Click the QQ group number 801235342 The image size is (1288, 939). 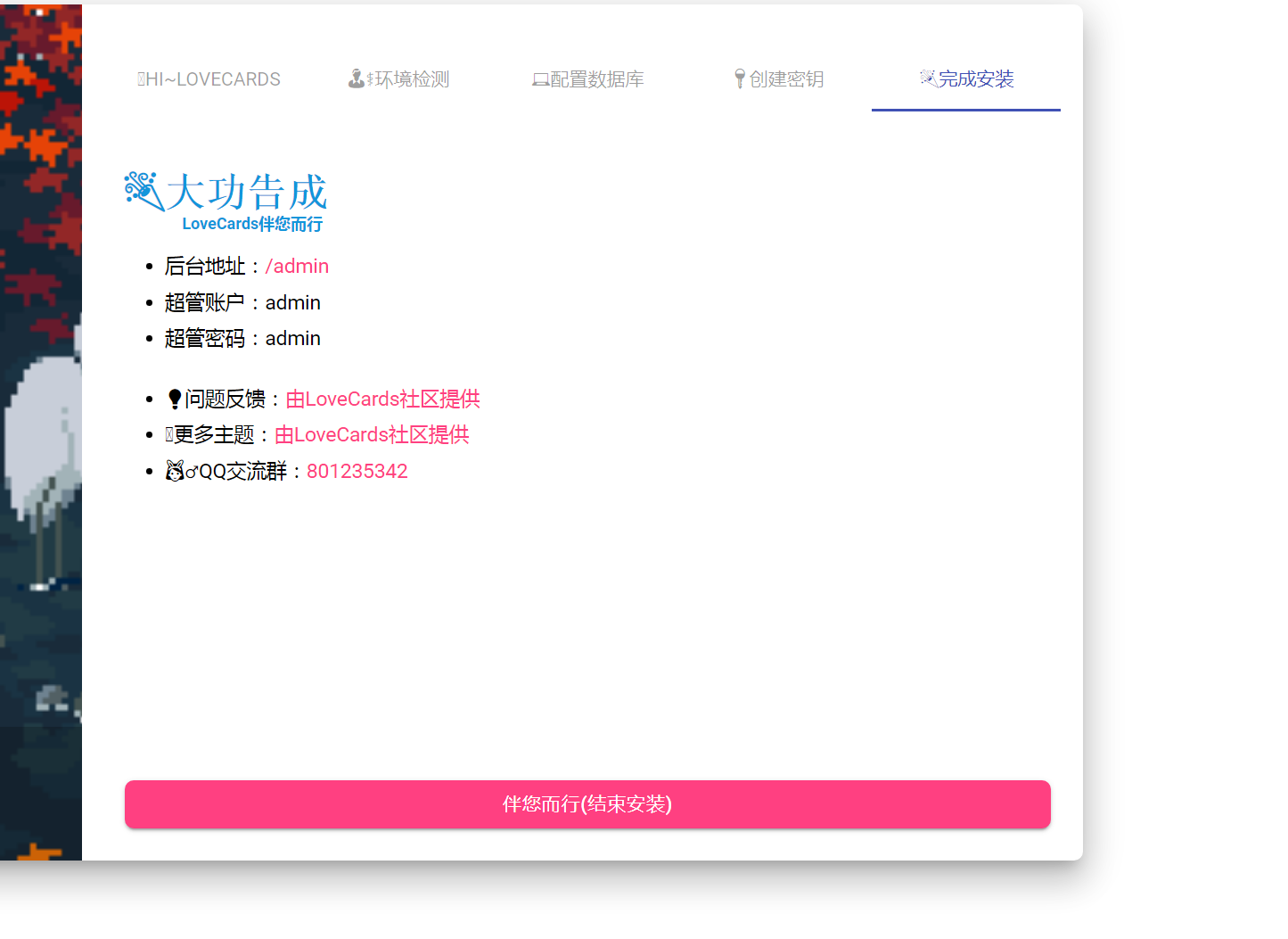(357, 472)
